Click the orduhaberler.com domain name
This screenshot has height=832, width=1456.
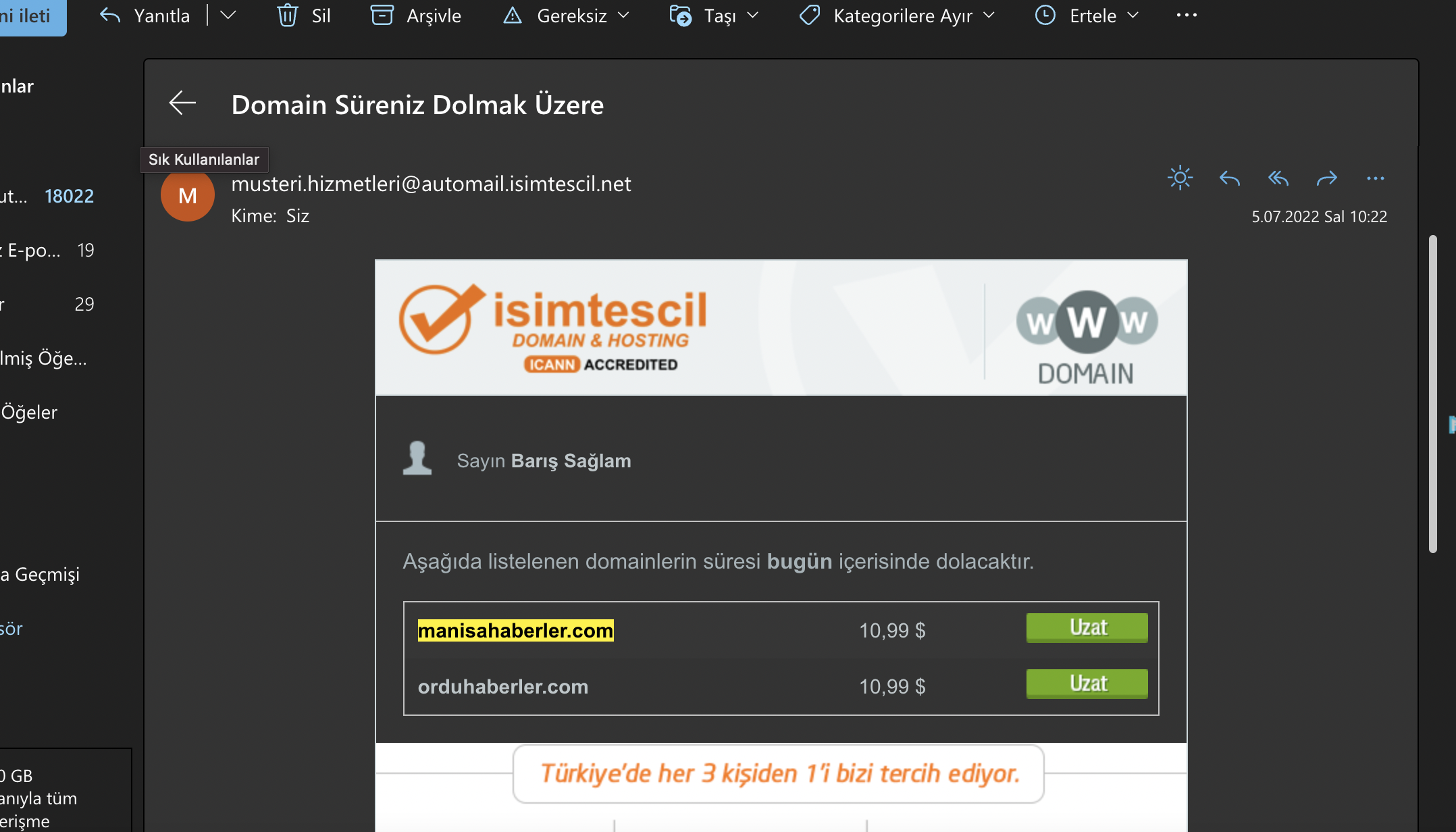click(503, 686)
